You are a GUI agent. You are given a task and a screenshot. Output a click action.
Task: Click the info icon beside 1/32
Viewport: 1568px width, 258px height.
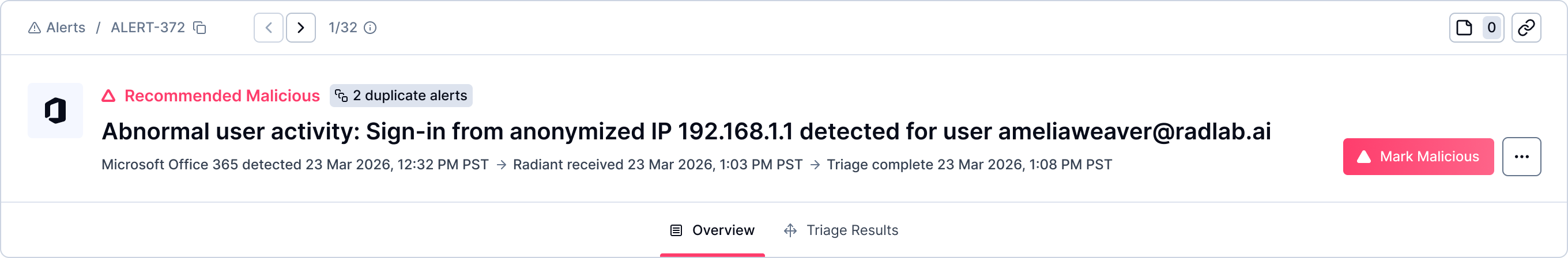370,28
